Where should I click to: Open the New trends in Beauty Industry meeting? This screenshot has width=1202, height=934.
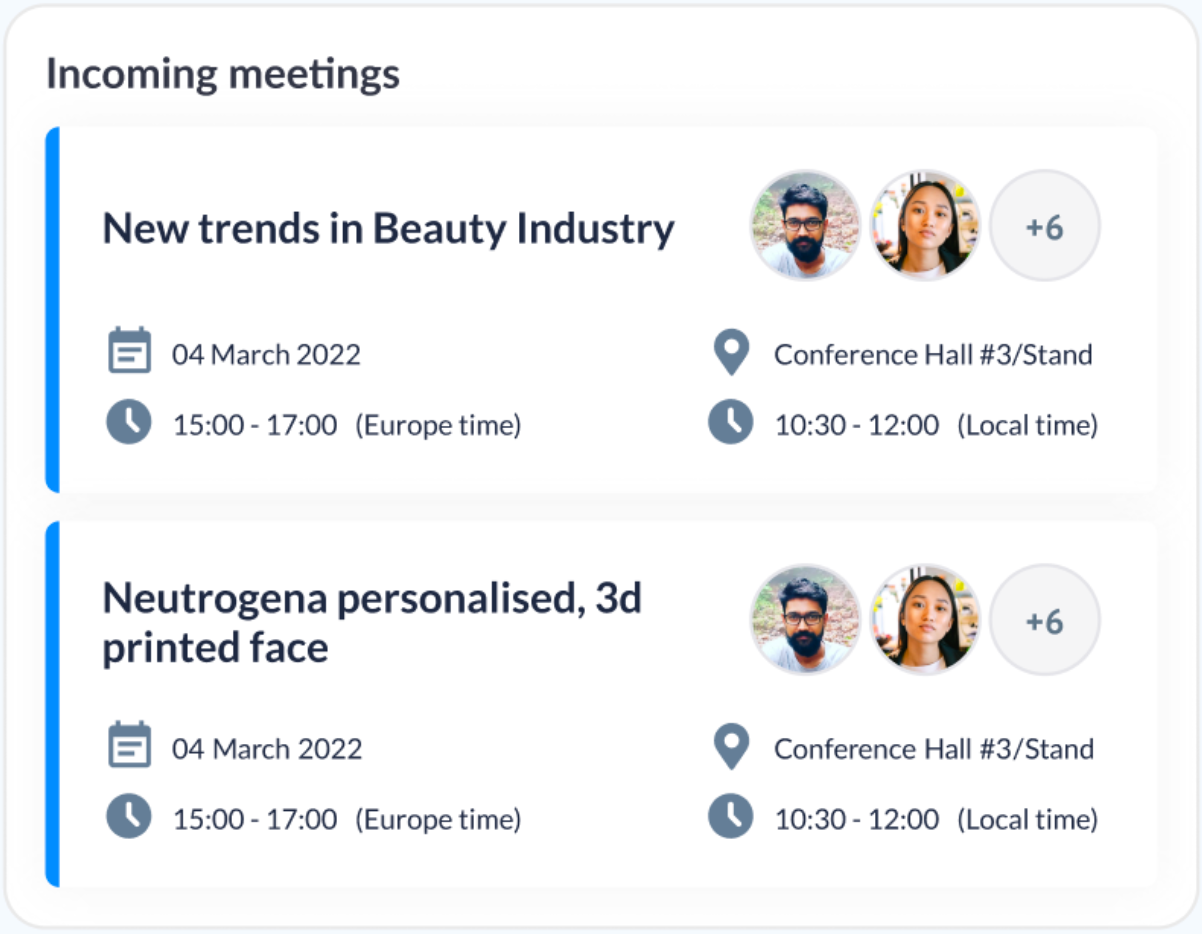[x=388, y=229]
